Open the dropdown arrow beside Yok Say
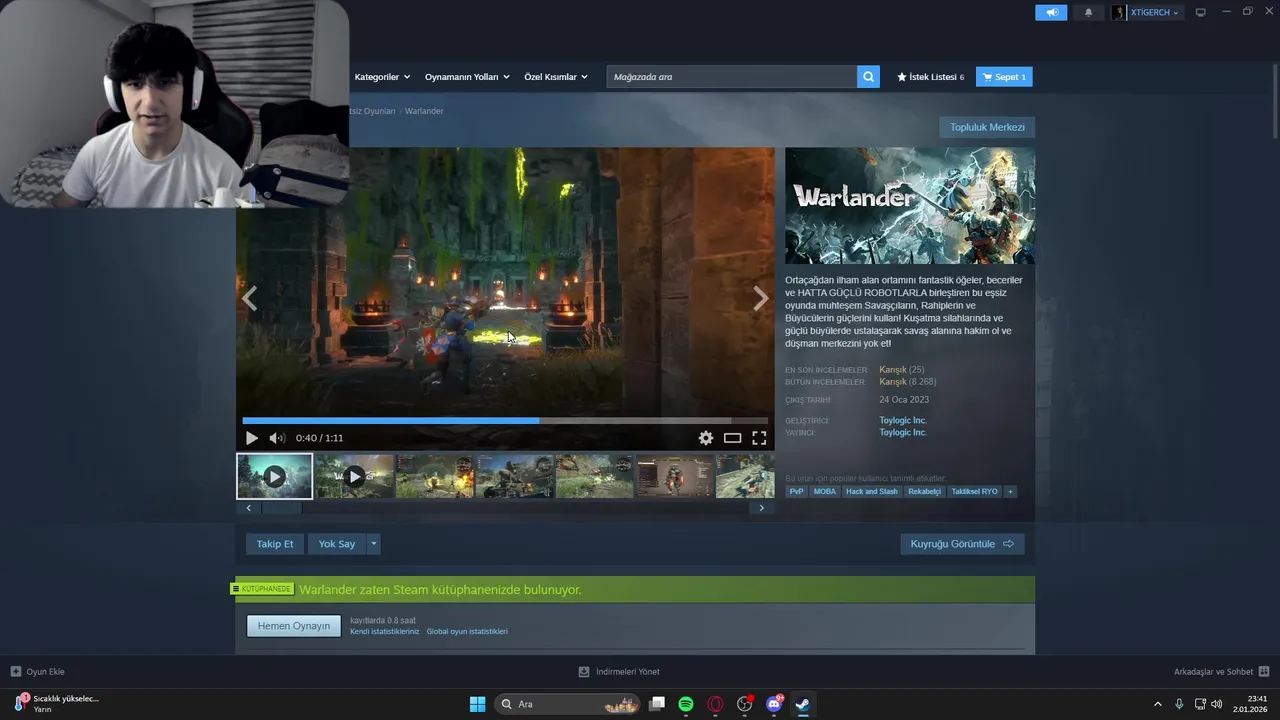 coord(374,544)
